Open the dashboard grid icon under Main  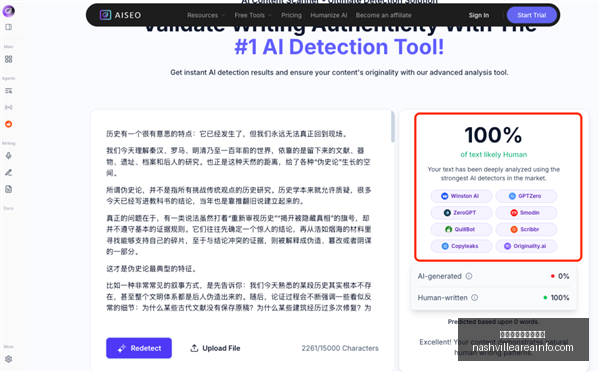[8, 59]
